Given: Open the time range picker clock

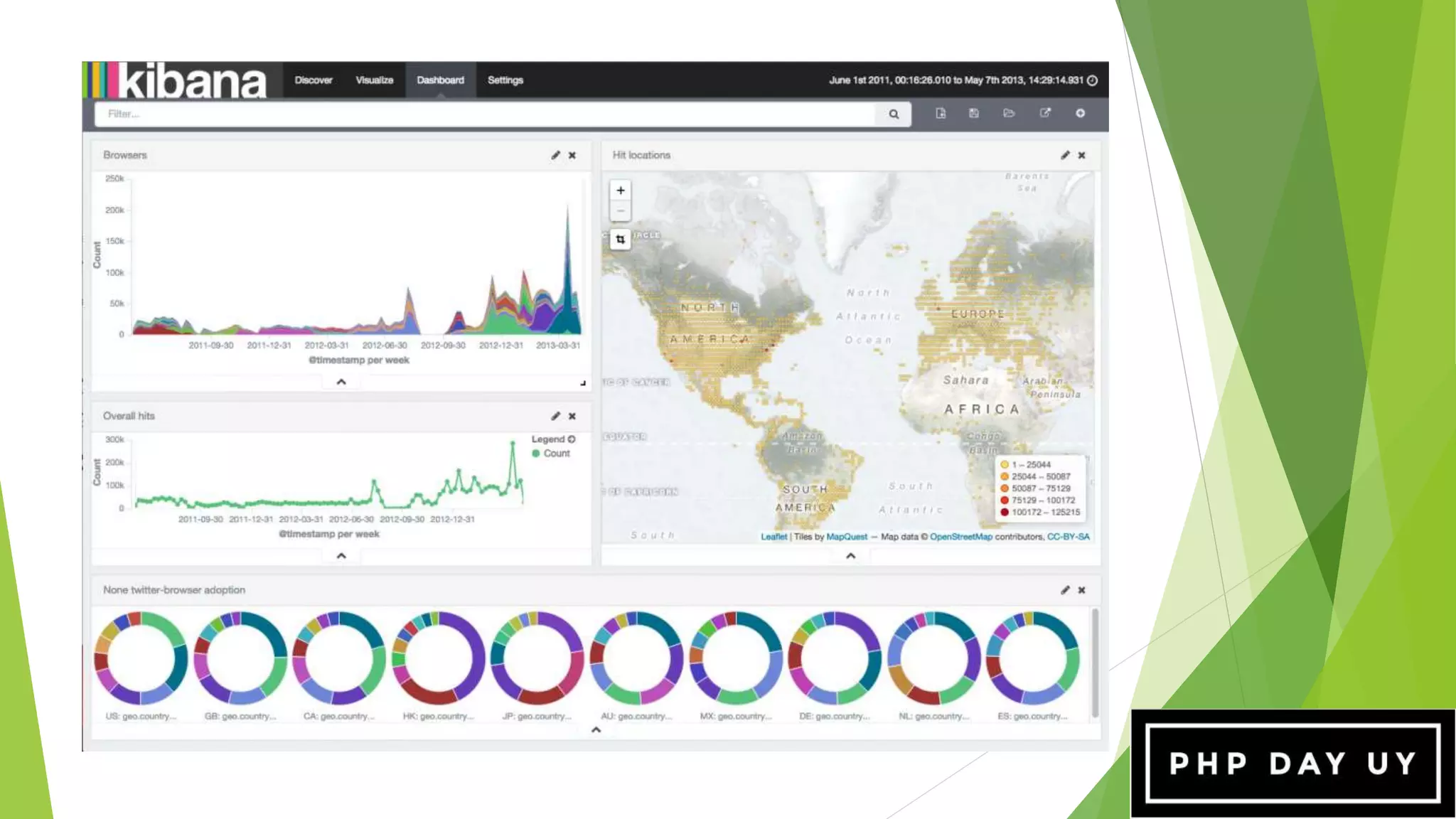Looking at the screenshot, I should click(1093, 80).
